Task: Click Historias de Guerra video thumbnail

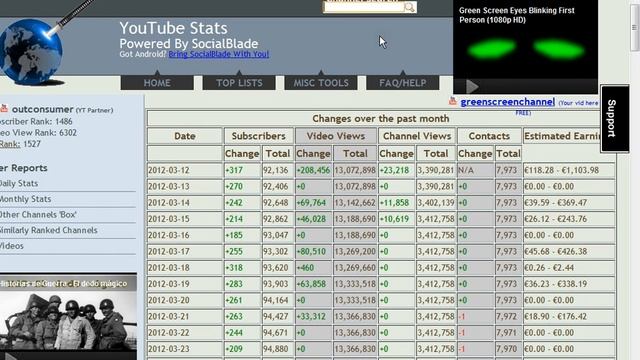Action: [x=68, y=316]
